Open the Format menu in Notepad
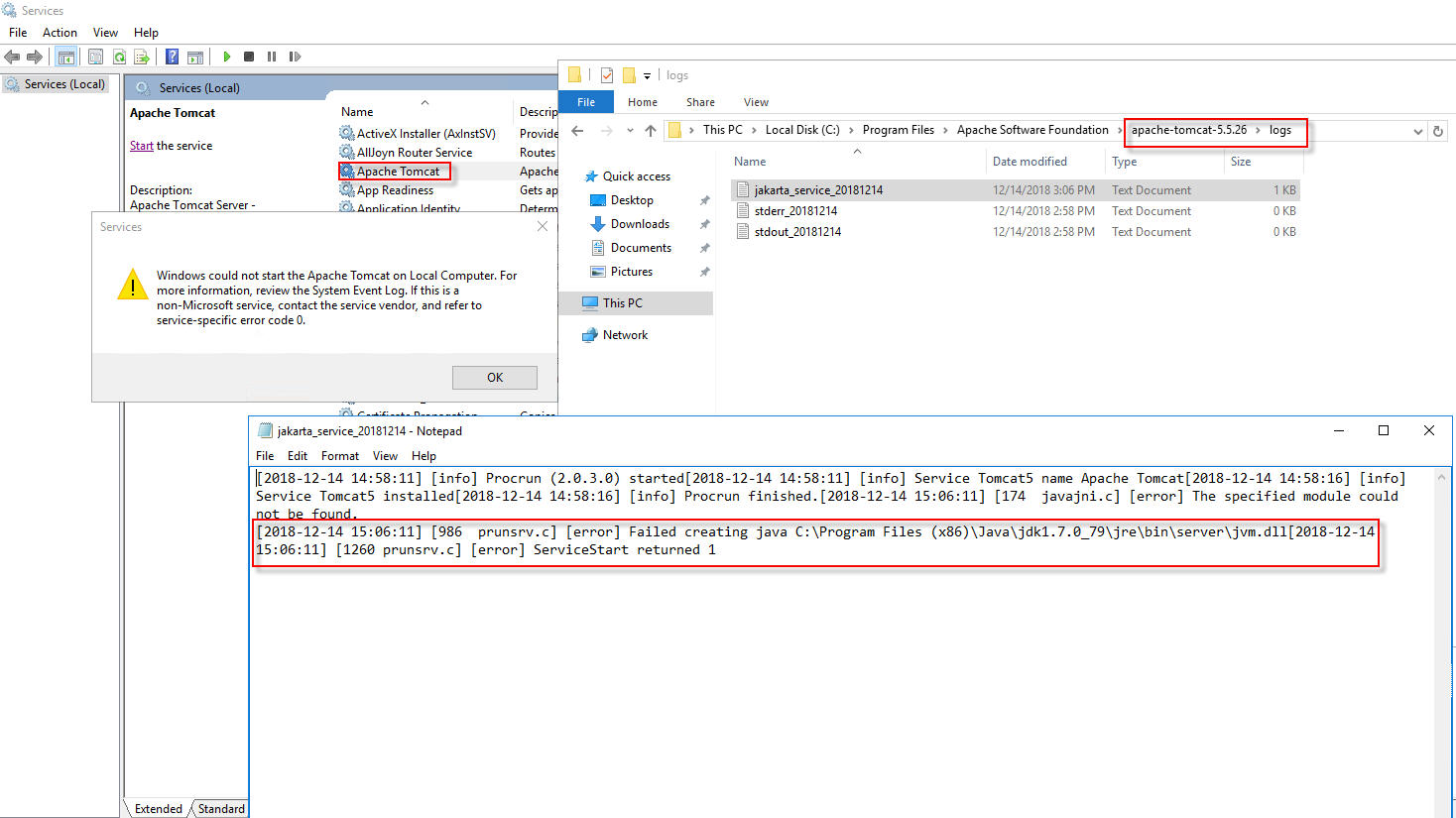 point(340,455)
